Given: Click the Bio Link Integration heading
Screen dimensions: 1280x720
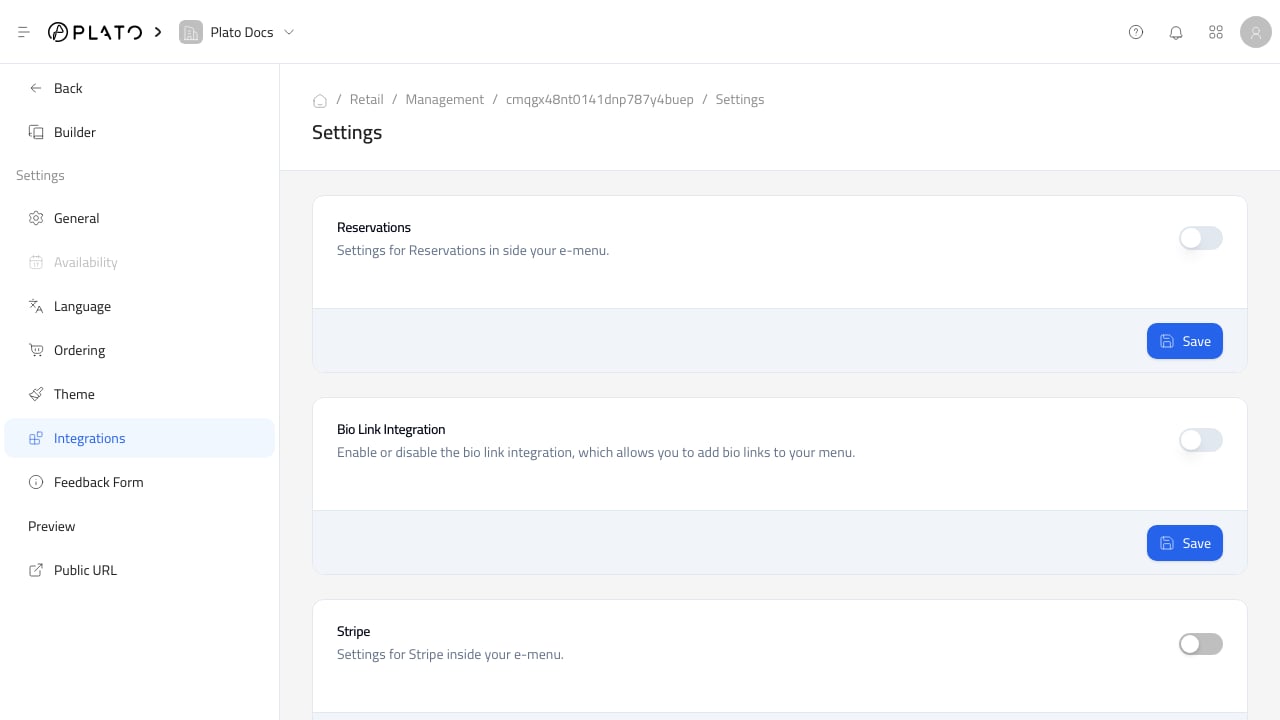Looking at the screenshot, I should click(x=391, y=429).
